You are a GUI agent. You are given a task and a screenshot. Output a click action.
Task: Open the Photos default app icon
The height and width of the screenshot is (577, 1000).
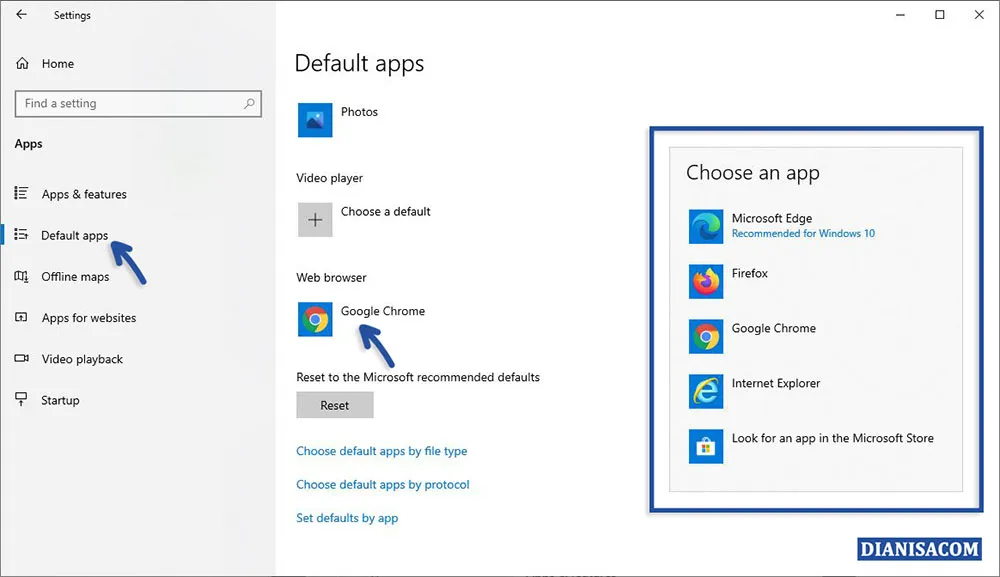coord(314,119)
